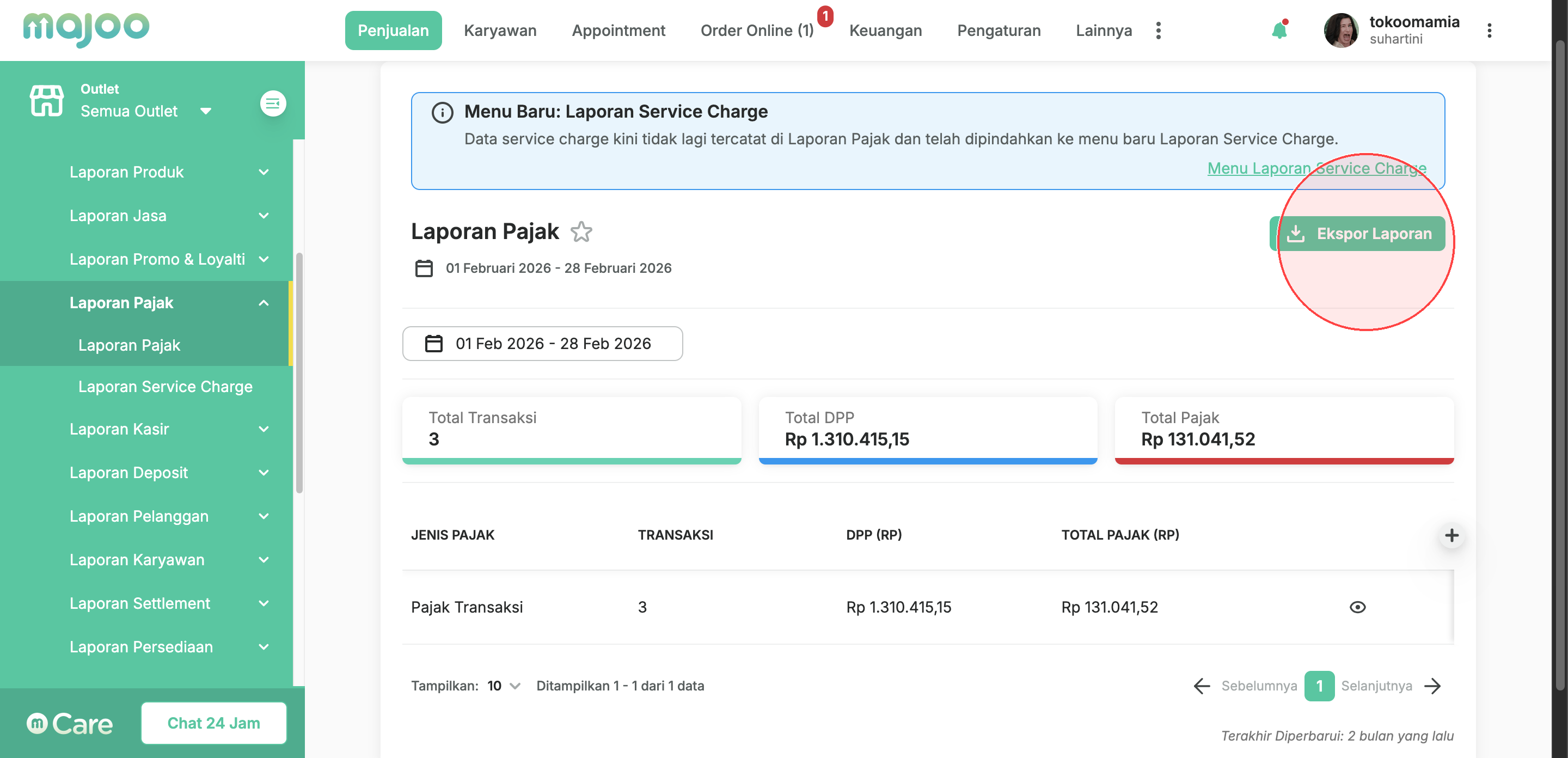Screen dimensions: 1568x758
Task: Open the account options three-dot menu
Action: [1489, 30]
